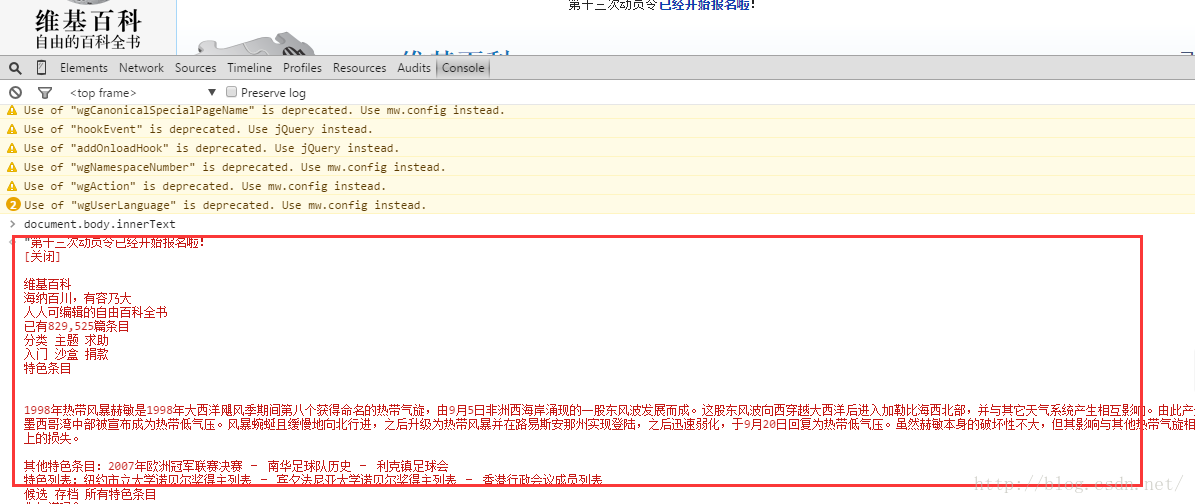
Task: Click the "hookEvent" is deprecated message
Action: click(x=199, y=130)
